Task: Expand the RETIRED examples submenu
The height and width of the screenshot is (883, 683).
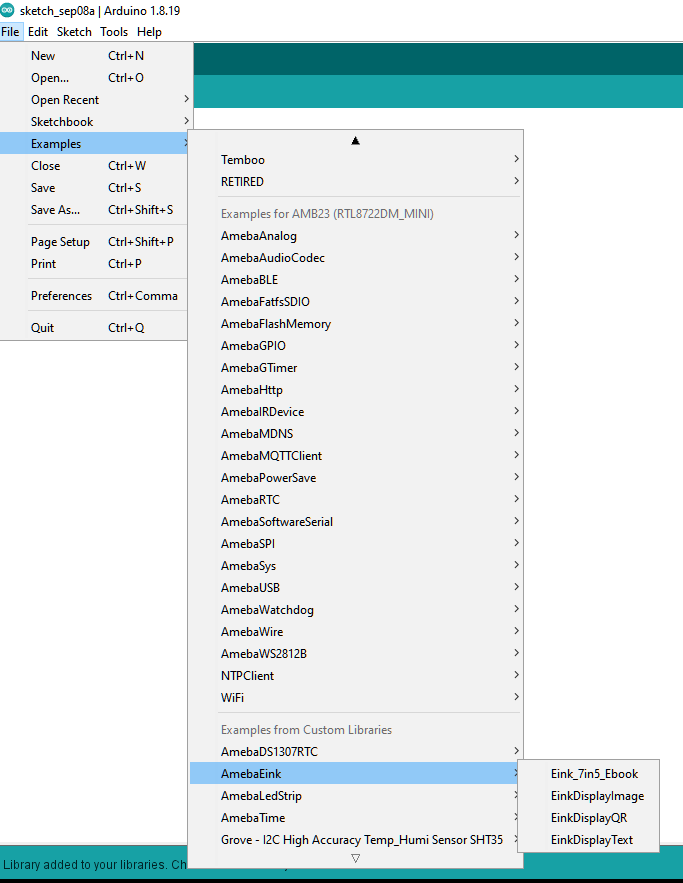Action: pos(356,181)
